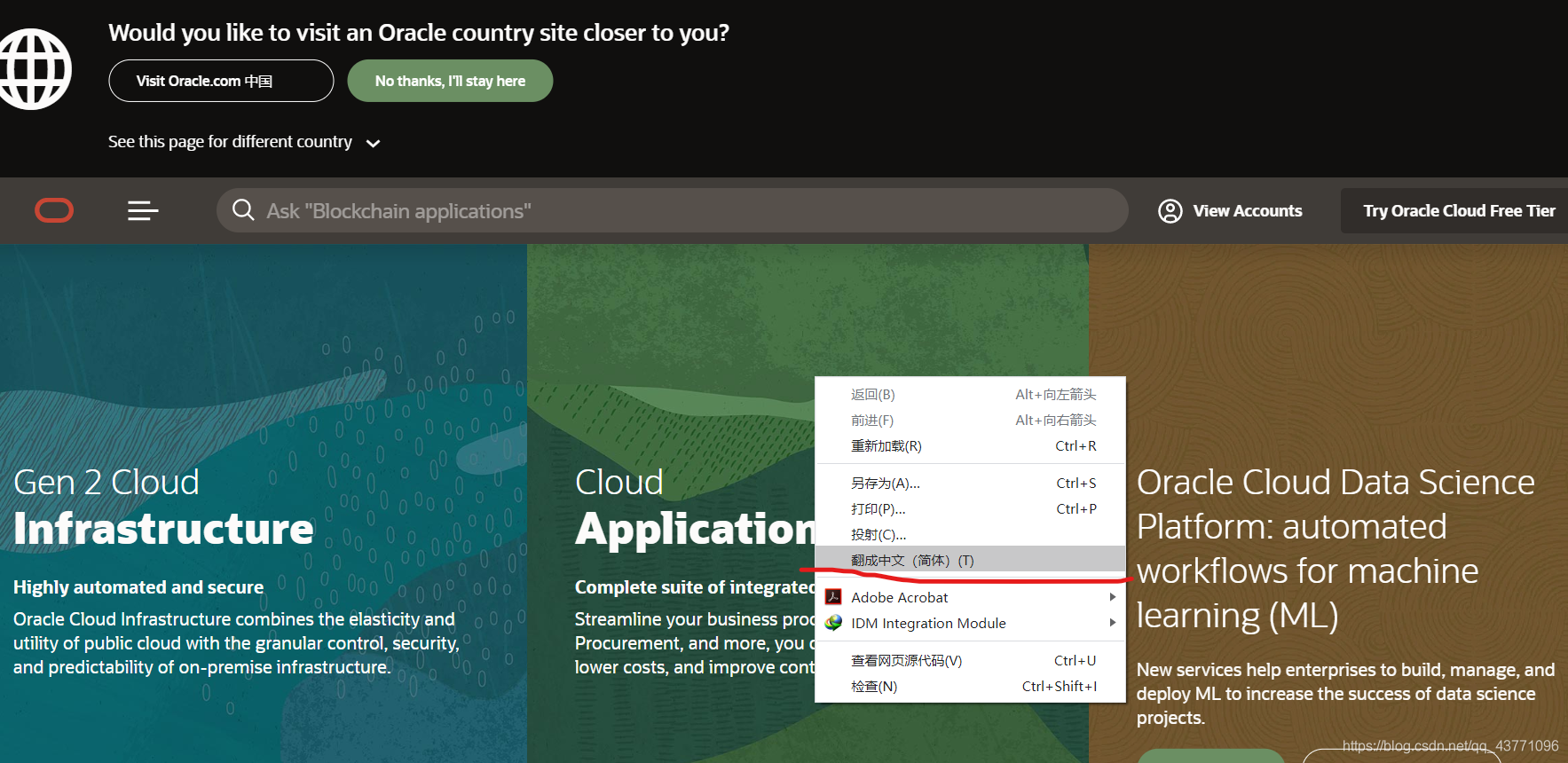Select 返回(B) in the context menu

coord(970,394)
